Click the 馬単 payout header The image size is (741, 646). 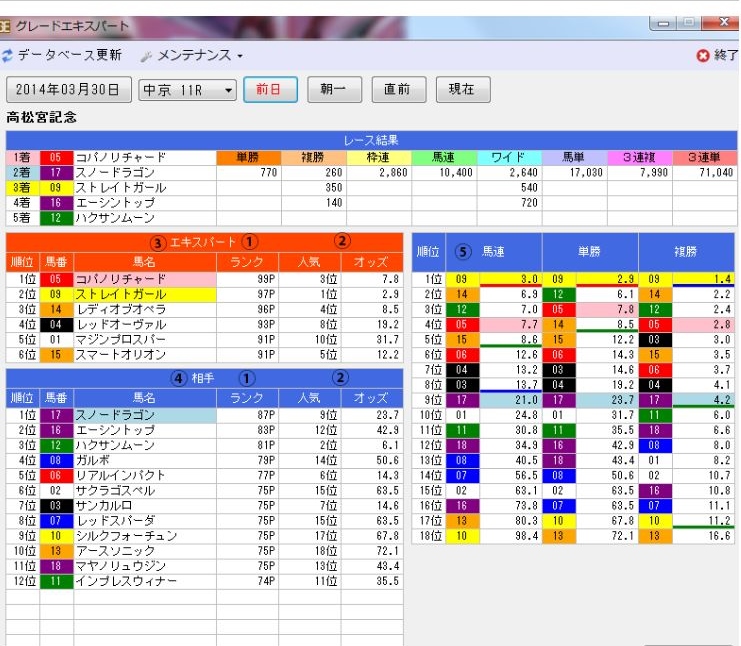575,157
